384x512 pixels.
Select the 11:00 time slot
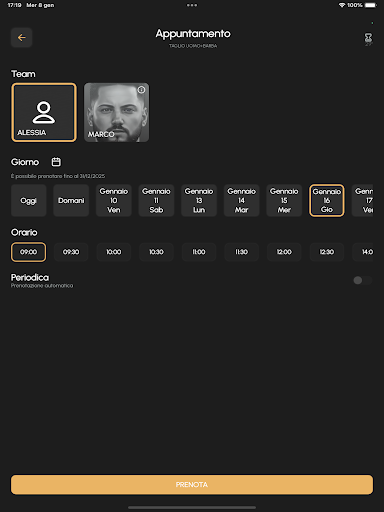point(199,252)
